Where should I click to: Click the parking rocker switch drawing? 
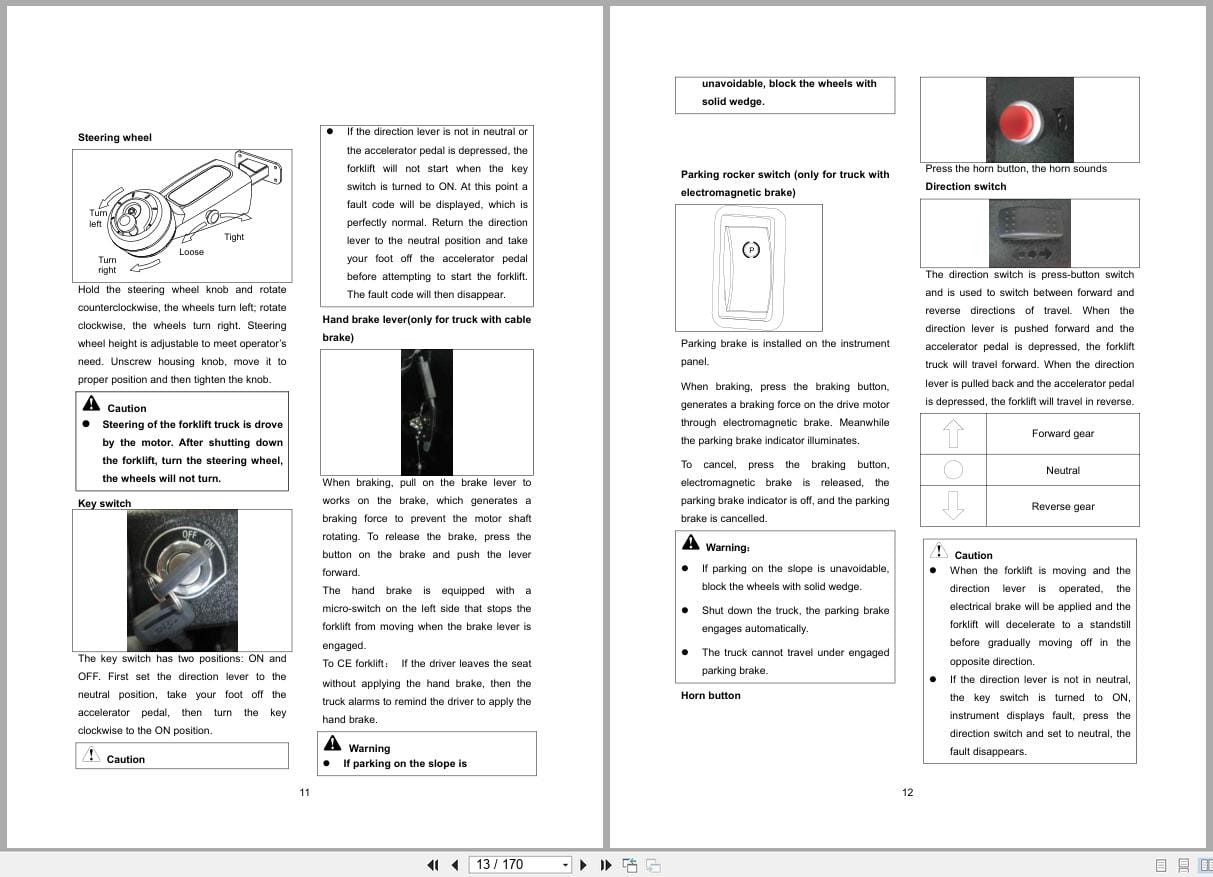[x=748, y=267]
